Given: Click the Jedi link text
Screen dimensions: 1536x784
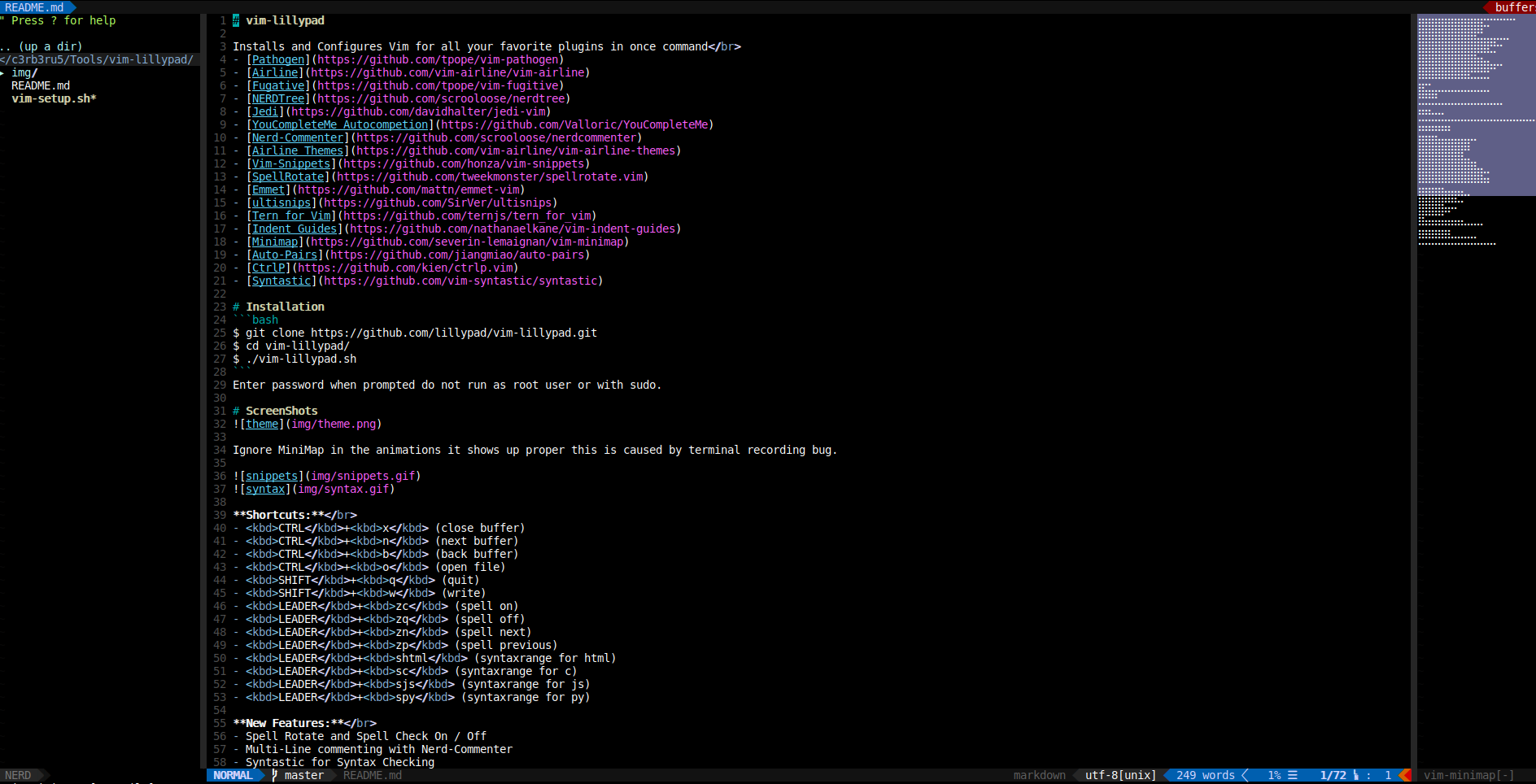Looking at the screenshot, I should (265, 111).
